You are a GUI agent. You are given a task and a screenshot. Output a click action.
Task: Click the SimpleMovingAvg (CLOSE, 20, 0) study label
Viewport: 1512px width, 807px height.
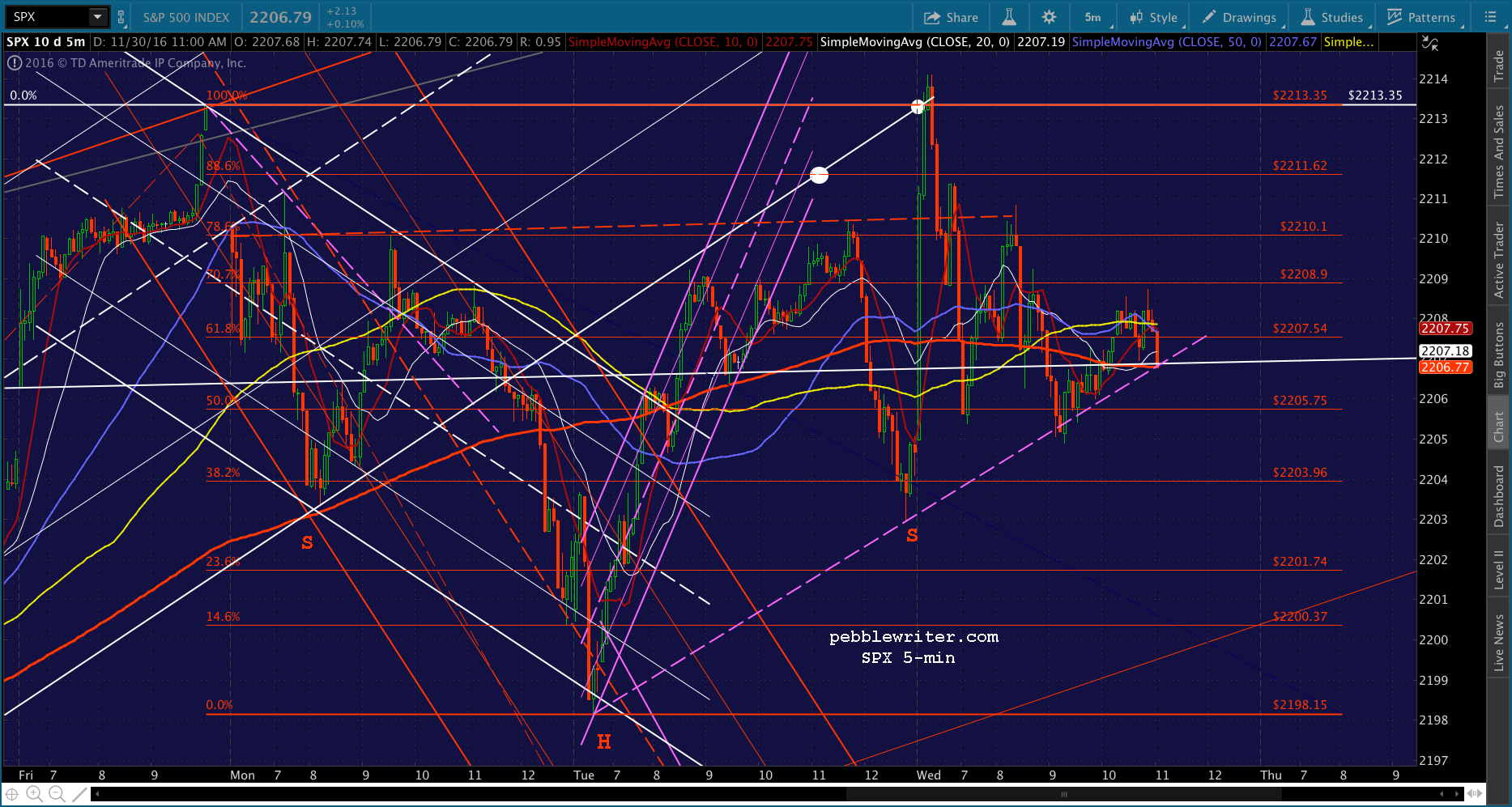[x=914, y=41]
